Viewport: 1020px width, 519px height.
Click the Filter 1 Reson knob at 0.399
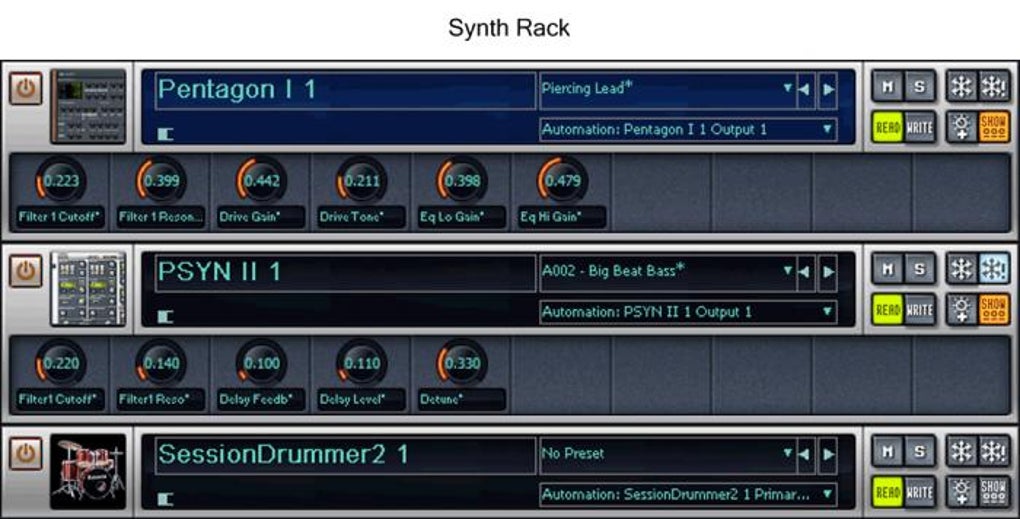pyautogui.click(x=161, y=181)
